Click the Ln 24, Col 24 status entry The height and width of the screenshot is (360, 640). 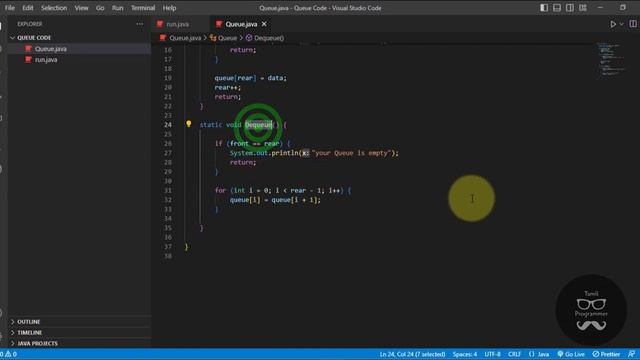tap(412, 354)
